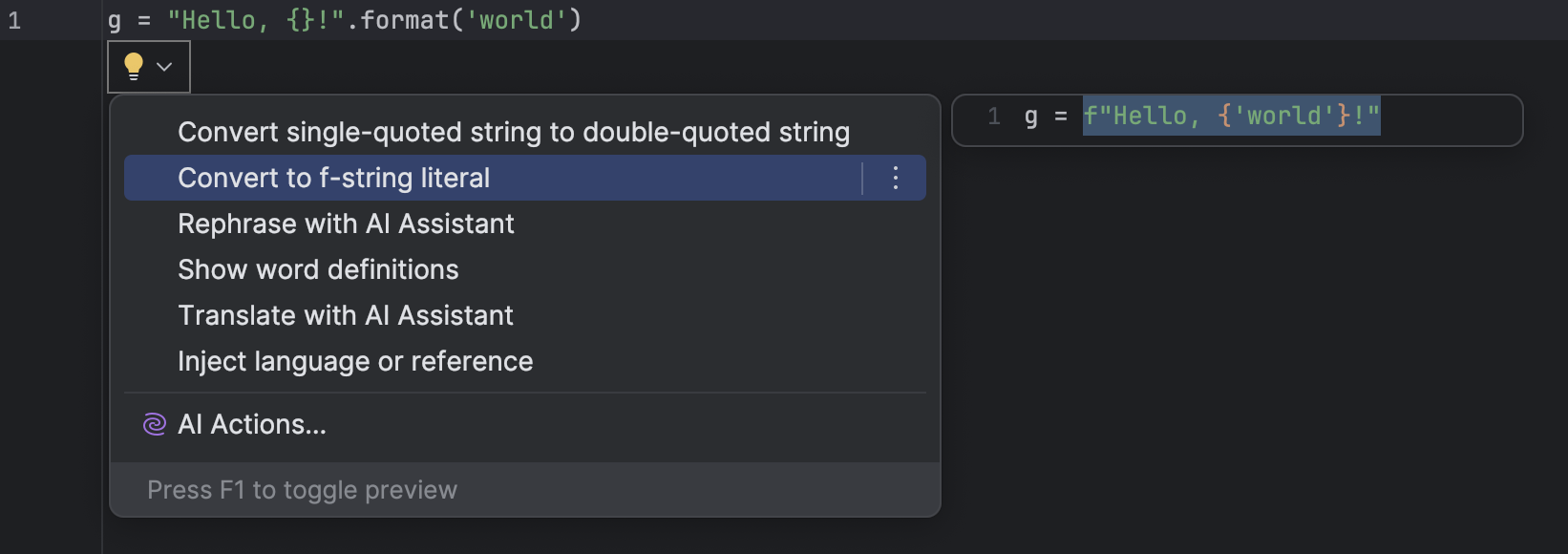This screenshot has width=1568, height=554.
Task: Choose Translate with AI Assistant
Action: 346,315
